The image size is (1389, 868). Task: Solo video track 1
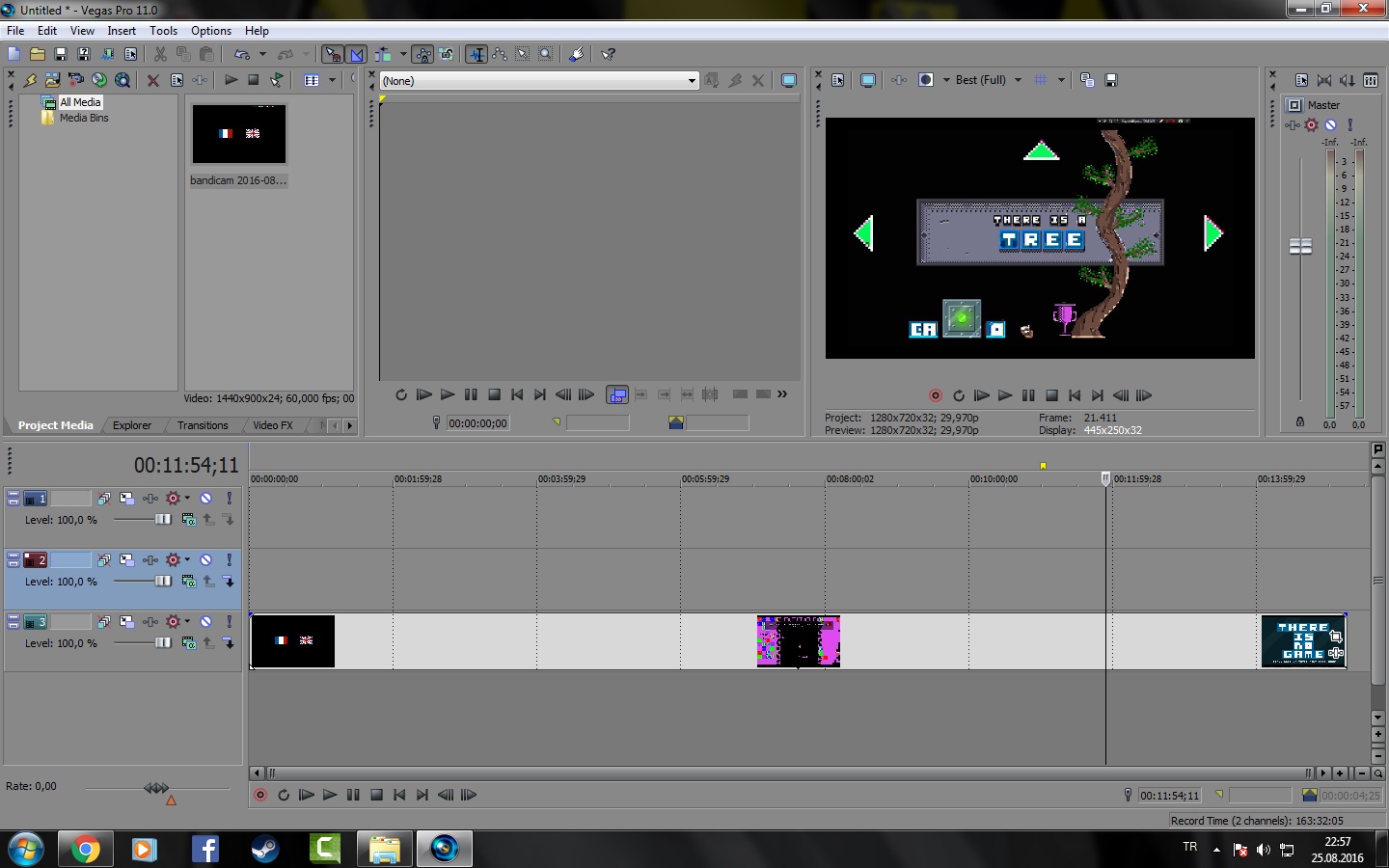point(229,499)
